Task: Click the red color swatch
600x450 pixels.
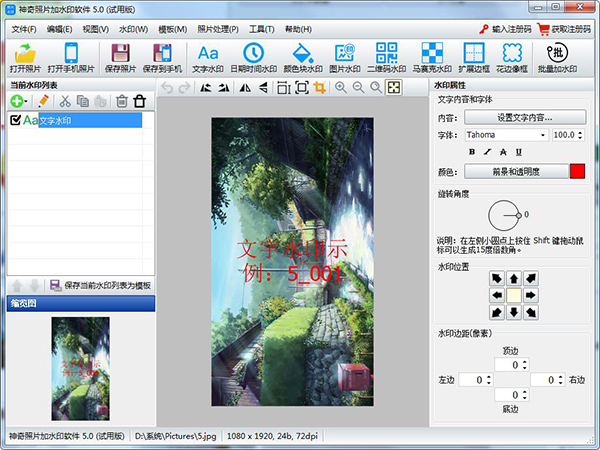Action: (x=577, y=171)
